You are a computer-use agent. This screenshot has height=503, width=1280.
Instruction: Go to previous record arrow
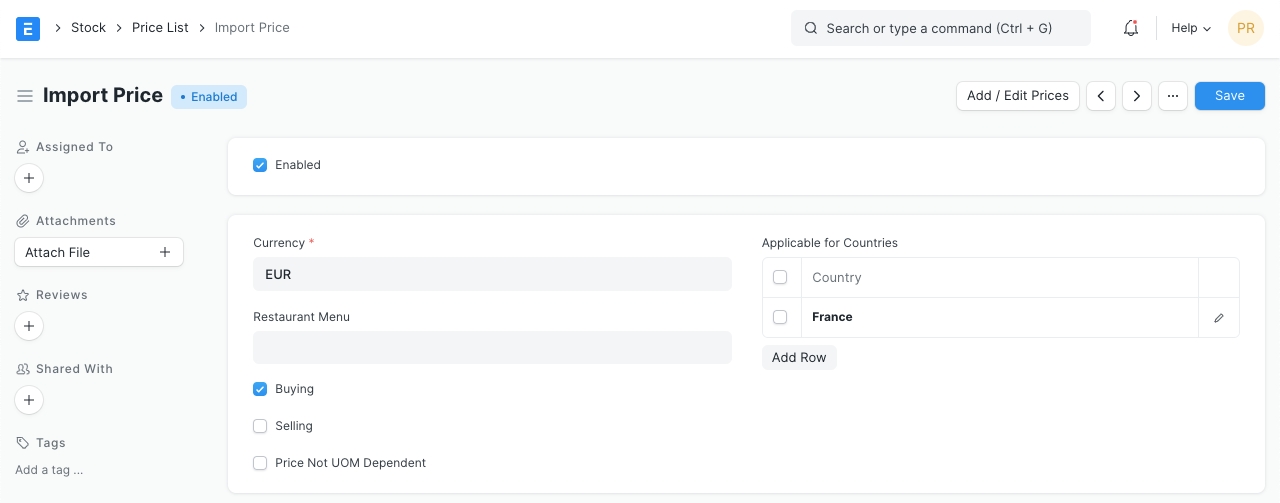1101,96
